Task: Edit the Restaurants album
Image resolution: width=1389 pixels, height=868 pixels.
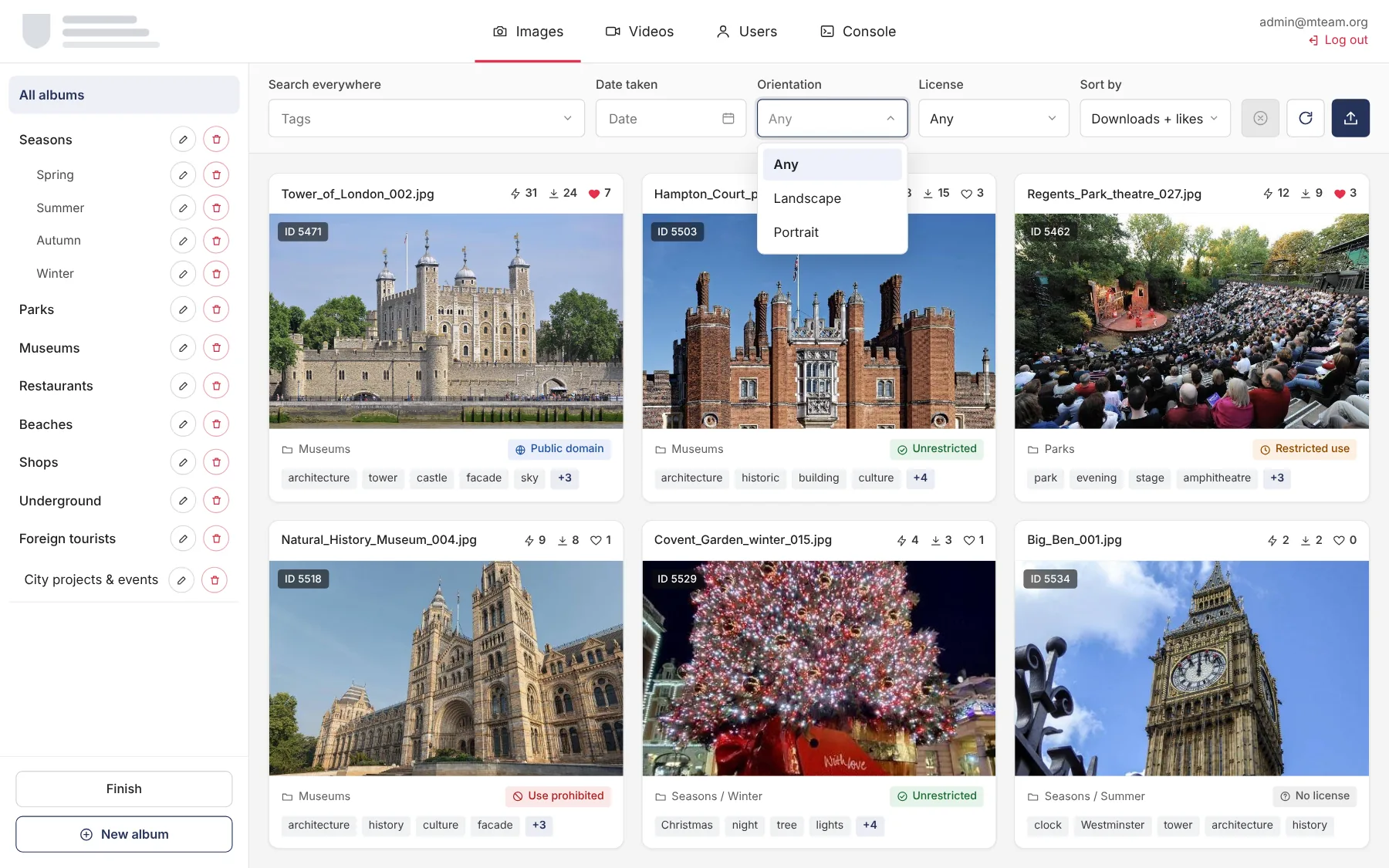Action: coord(183,386)
